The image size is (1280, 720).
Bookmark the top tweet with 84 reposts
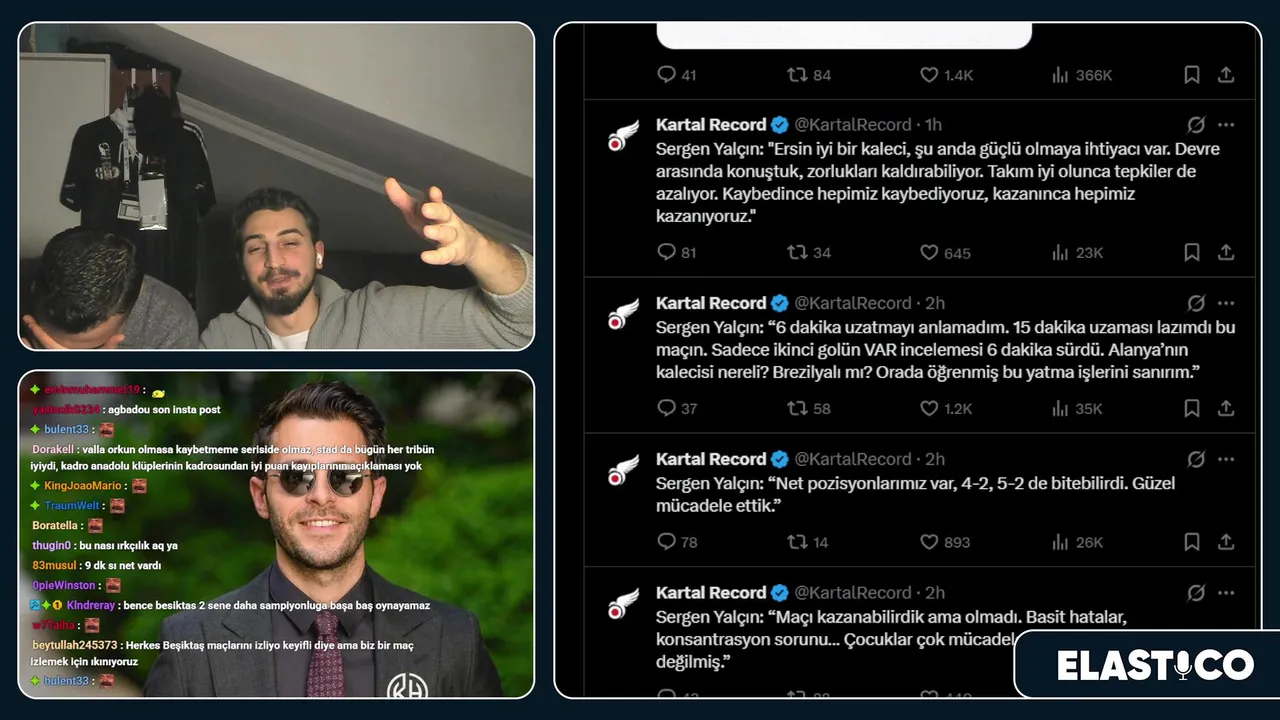click(1191, 74)
